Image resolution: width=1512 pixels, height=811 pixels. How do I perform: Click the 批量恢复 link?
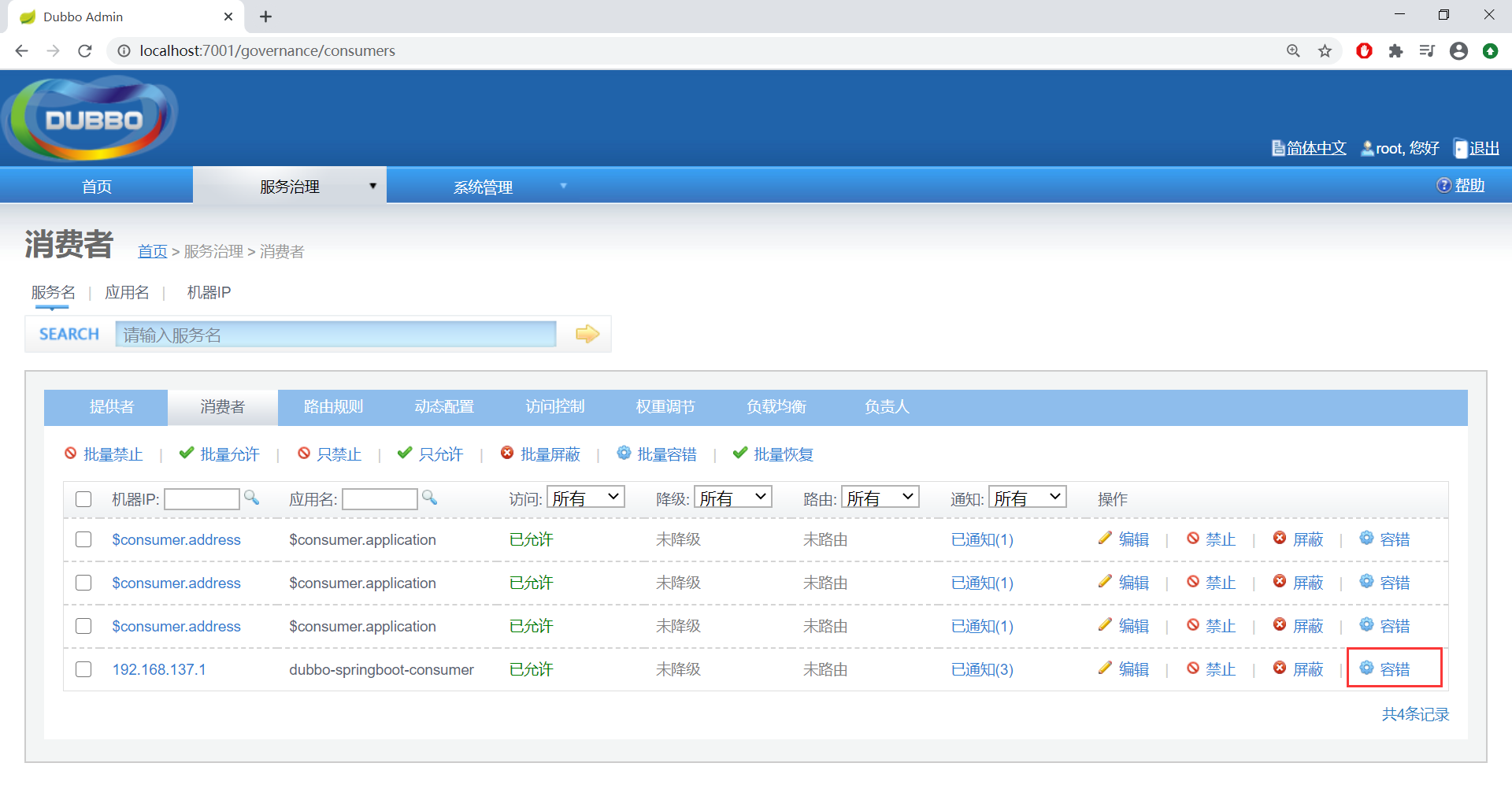click(x=784, y=454)
